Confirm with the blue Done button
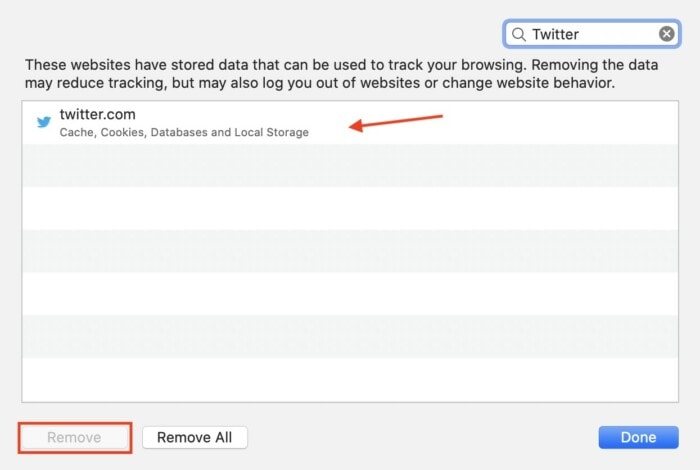 (x=638, y=437)
